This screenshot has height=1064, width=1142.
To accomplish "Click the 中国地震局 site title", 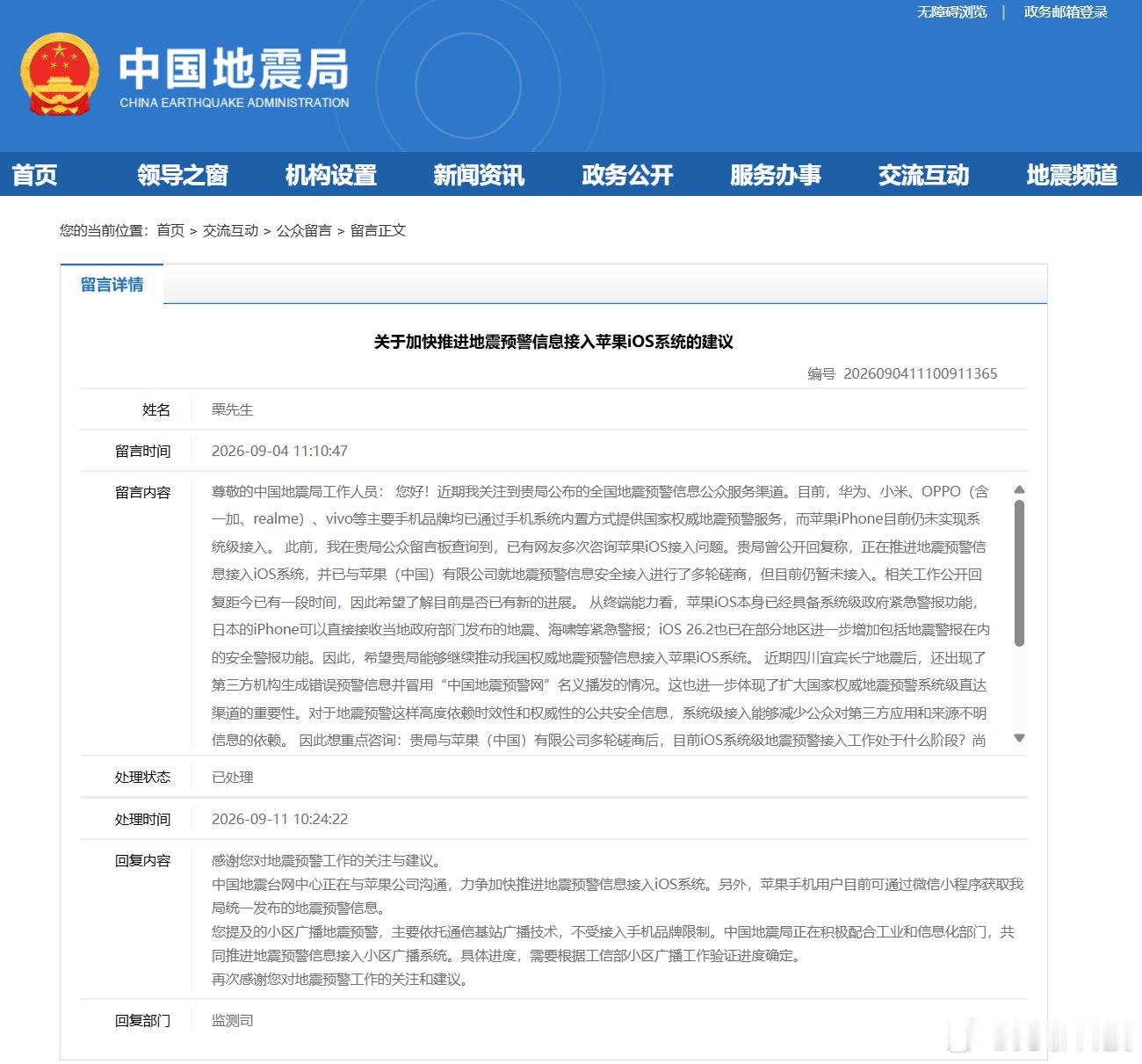I will (x=234, y=69).
